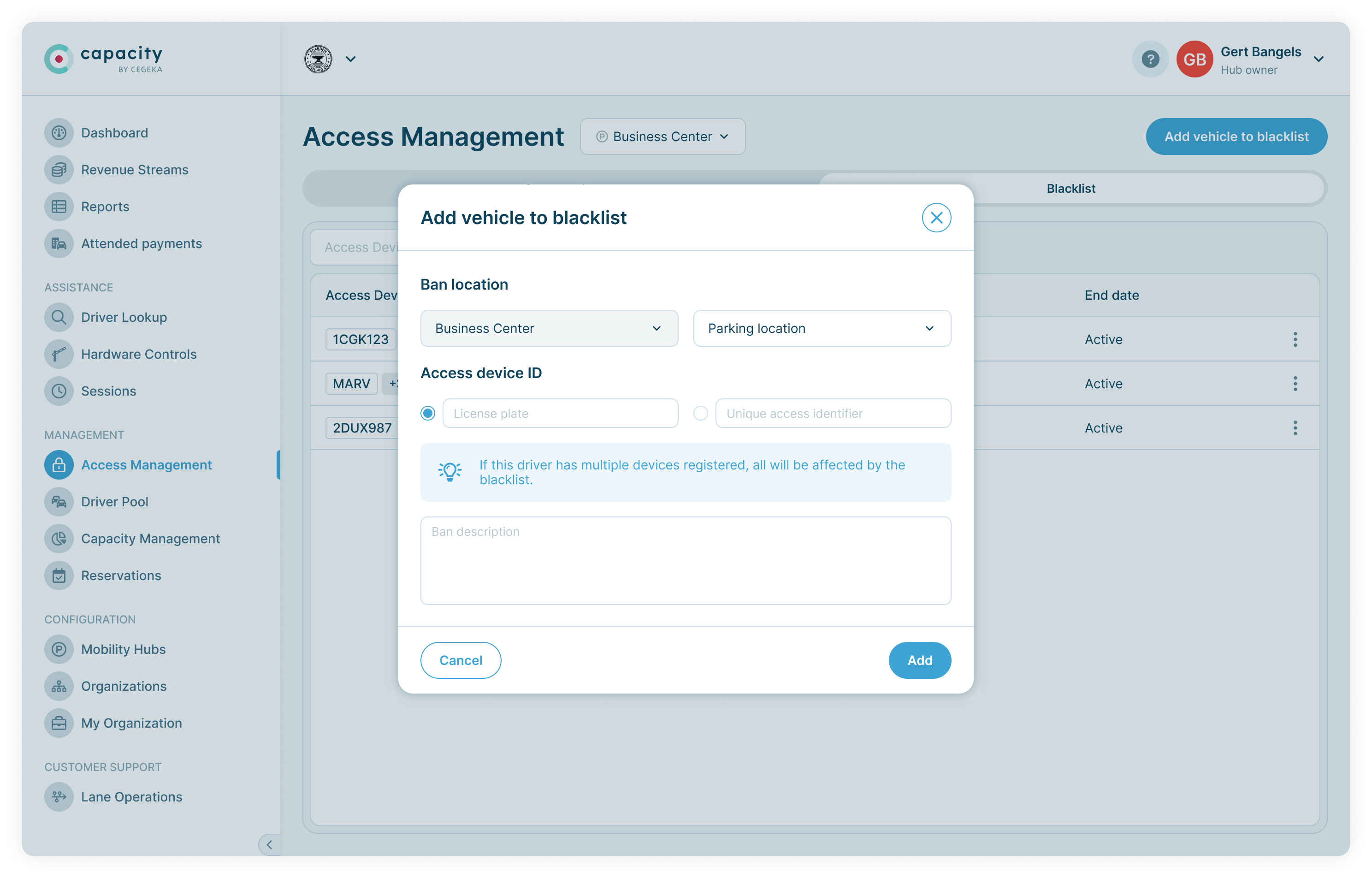This screenshot has width=1372, height=878.
Task: Click the Hardware Controls barrier icon
Action: click(59, 354)
